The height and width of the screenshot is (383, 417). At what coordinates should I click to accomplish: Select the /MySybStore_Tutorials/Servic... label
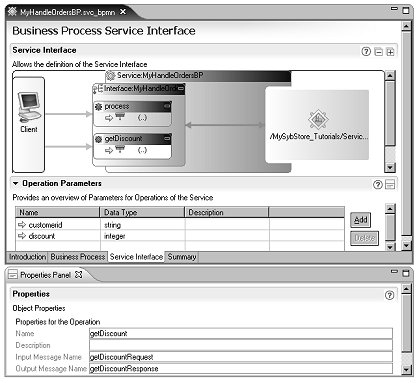[319, 136]
